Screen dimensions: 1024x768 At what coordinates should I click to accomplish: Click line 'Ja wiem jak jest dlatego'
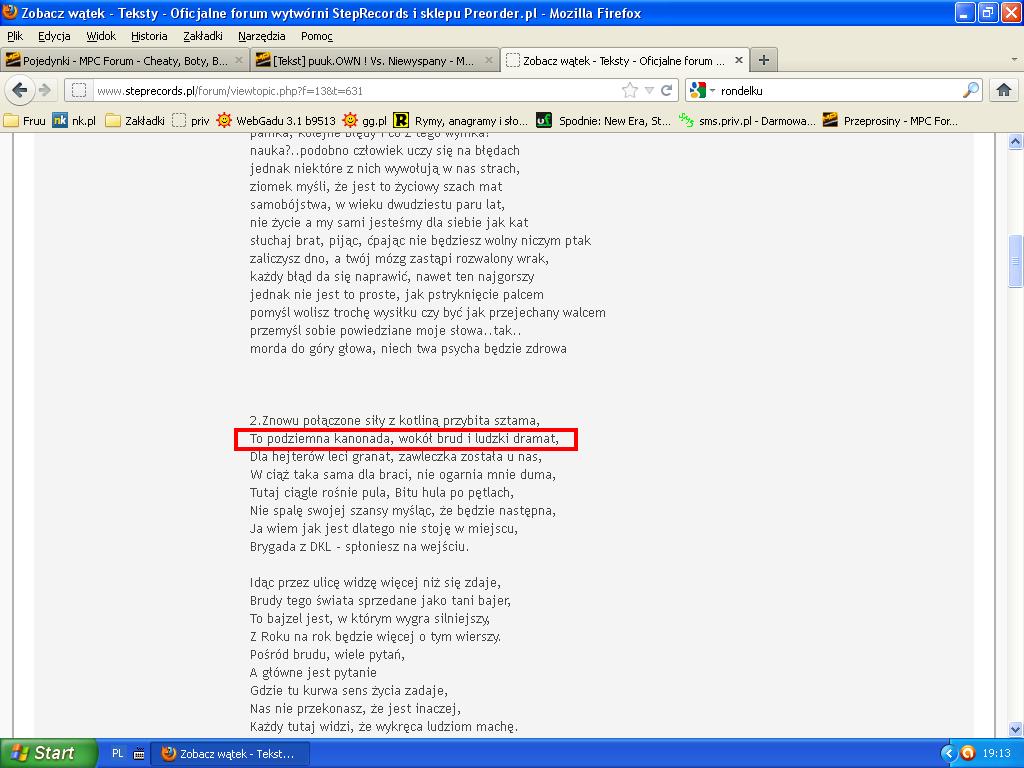click(384, 528)
